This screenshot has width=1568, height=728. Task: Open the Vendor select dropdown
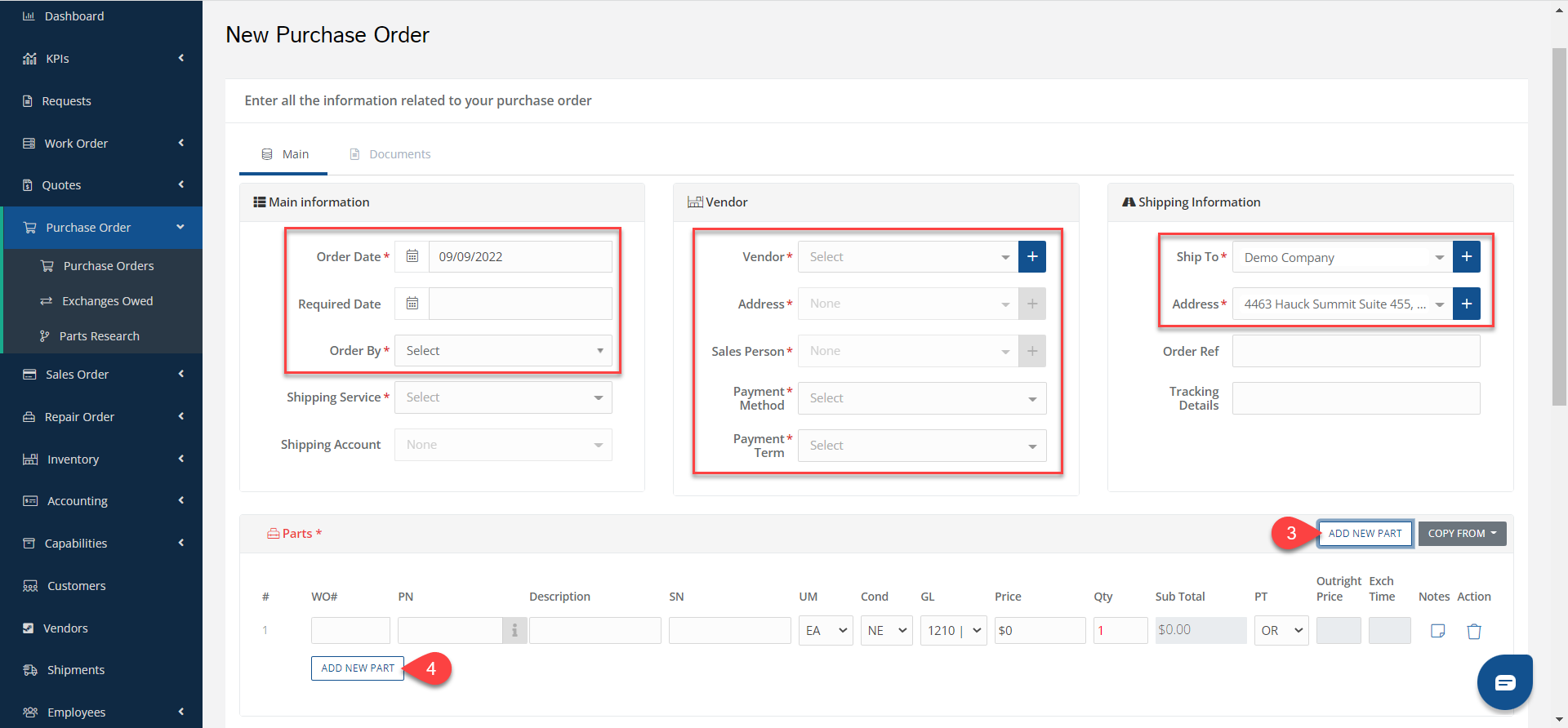[x=908, y=256]
